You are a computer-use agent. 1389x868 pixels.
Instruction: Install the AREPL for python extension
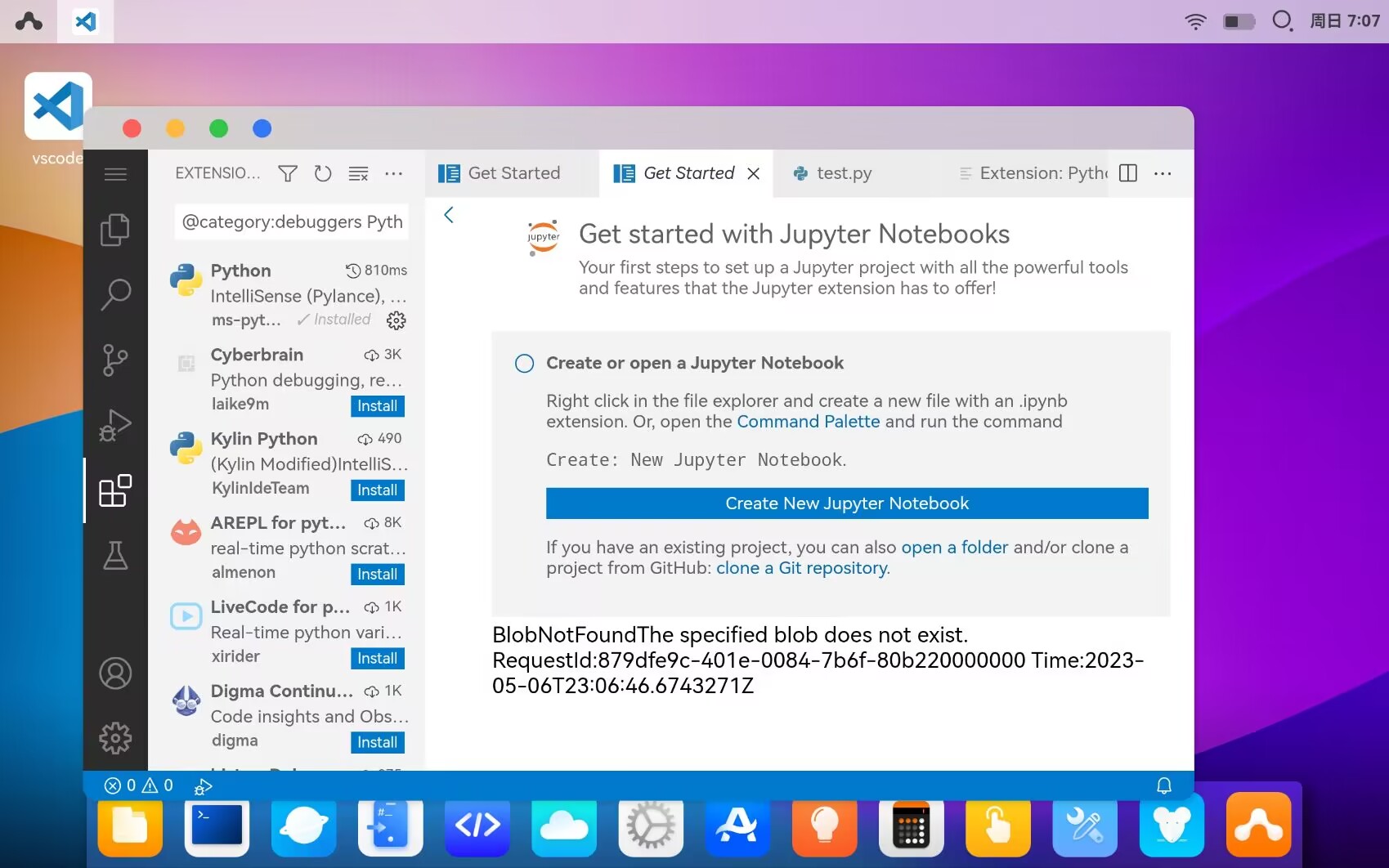tap(377, 575)
